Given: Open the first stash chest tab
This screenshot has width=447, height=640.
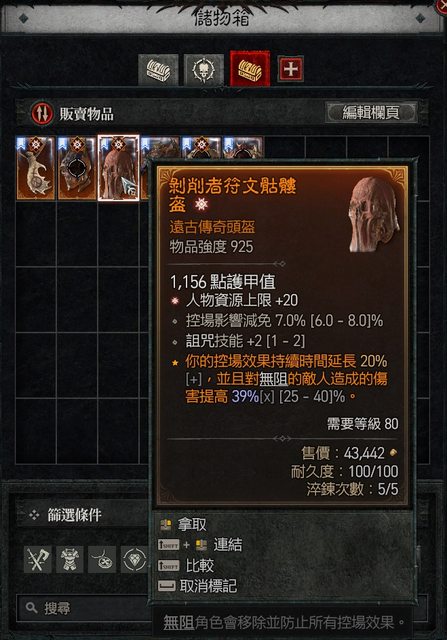Looking at the screenshot, I should pyautogui.click(x=158, y=70).
